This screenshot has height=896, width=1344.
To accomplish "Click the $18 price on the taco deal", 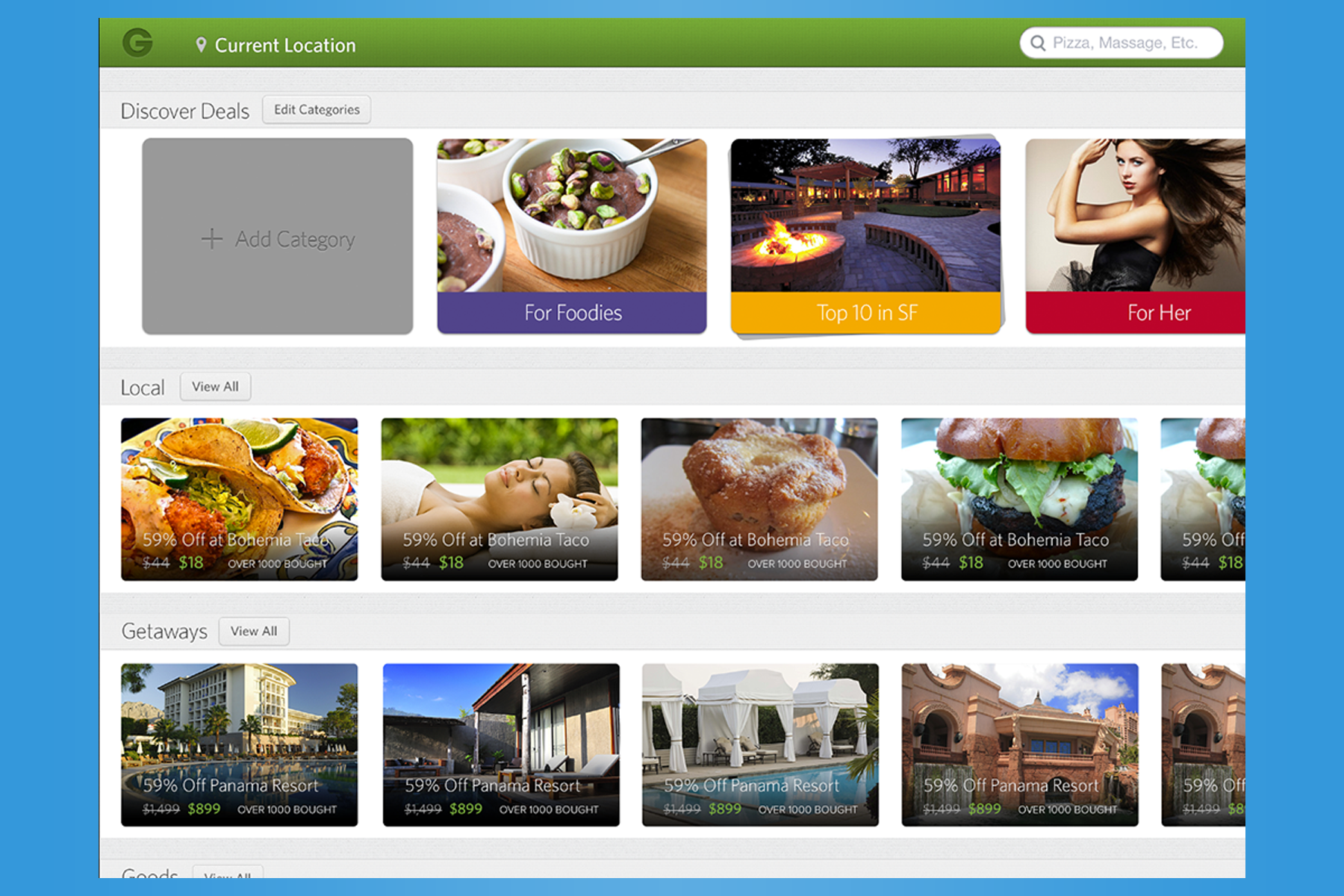I will [x=191, y=562].
